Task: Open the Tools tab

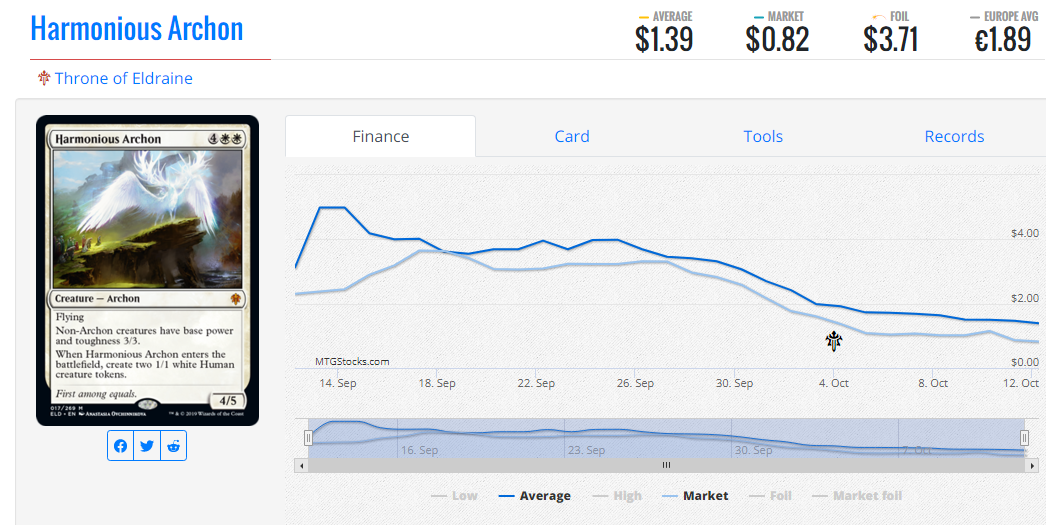Action: pos(763,136)
